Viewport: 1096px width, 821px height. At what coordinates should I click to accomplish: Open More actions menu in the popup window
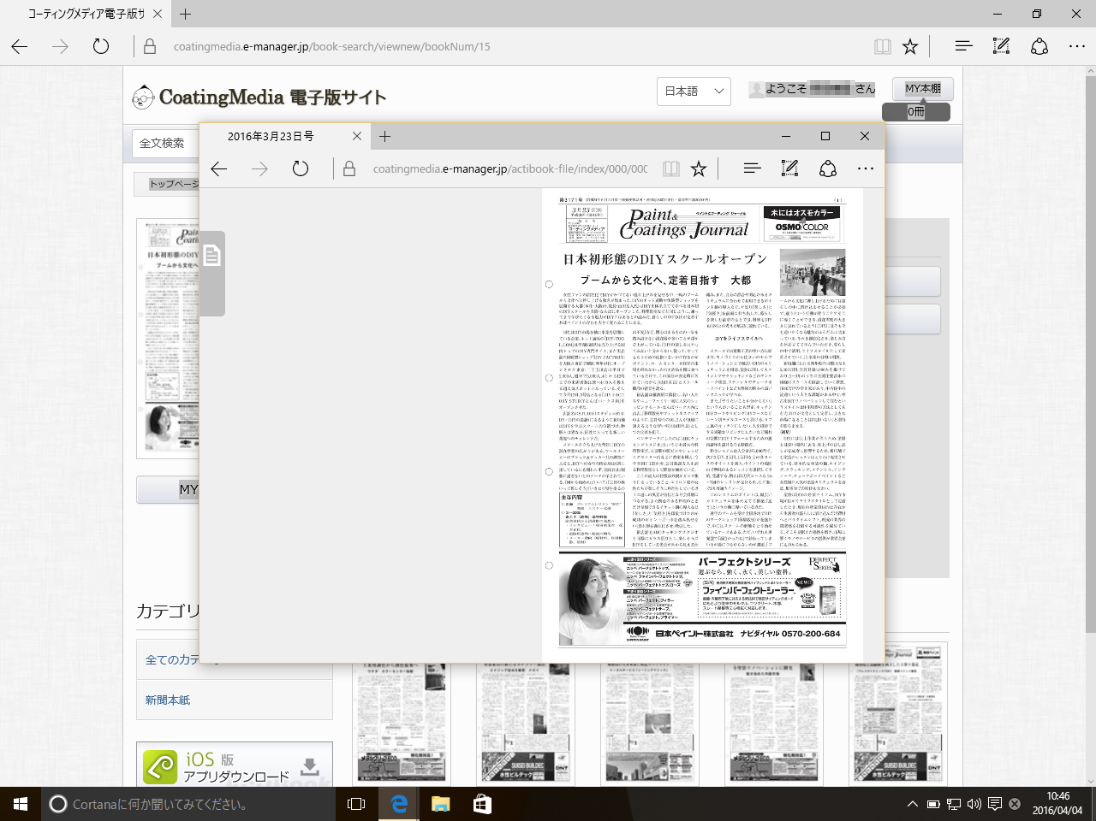click(866, 169)
